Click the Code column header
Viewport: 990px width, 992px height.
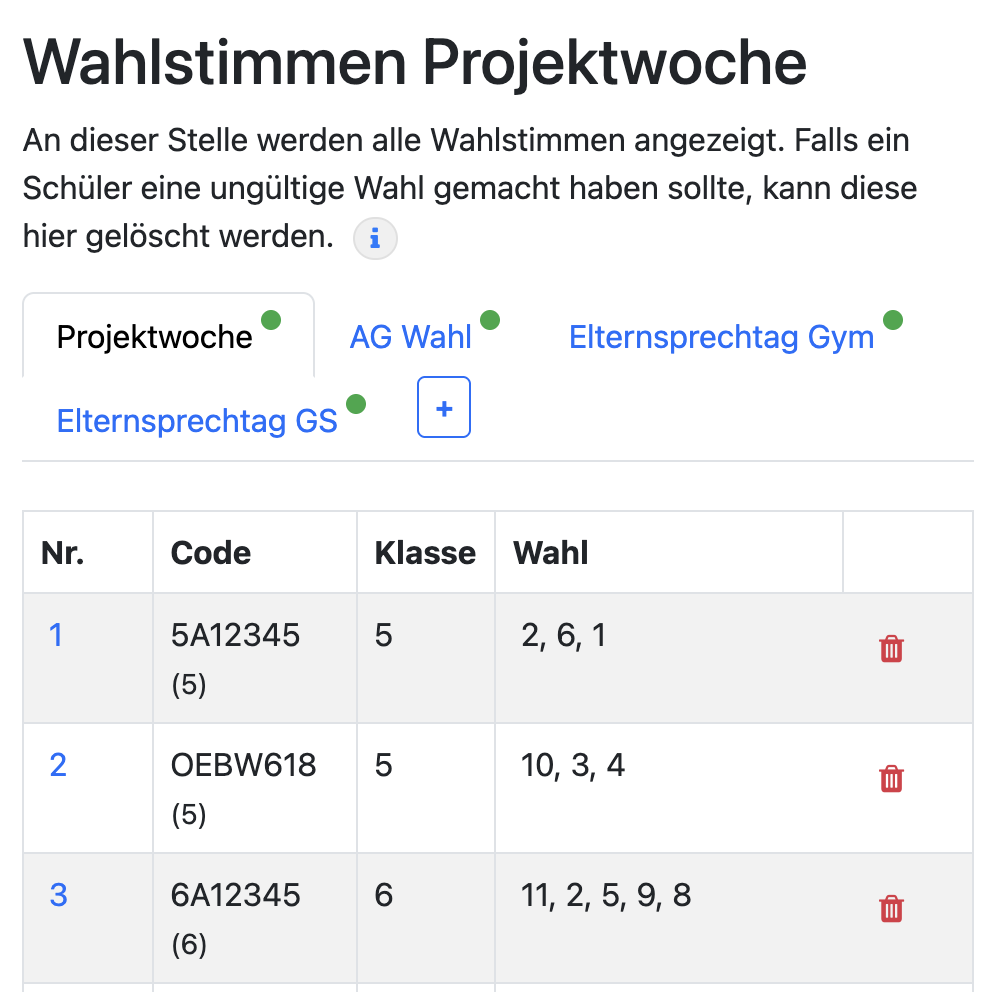(x=211, y=553)
